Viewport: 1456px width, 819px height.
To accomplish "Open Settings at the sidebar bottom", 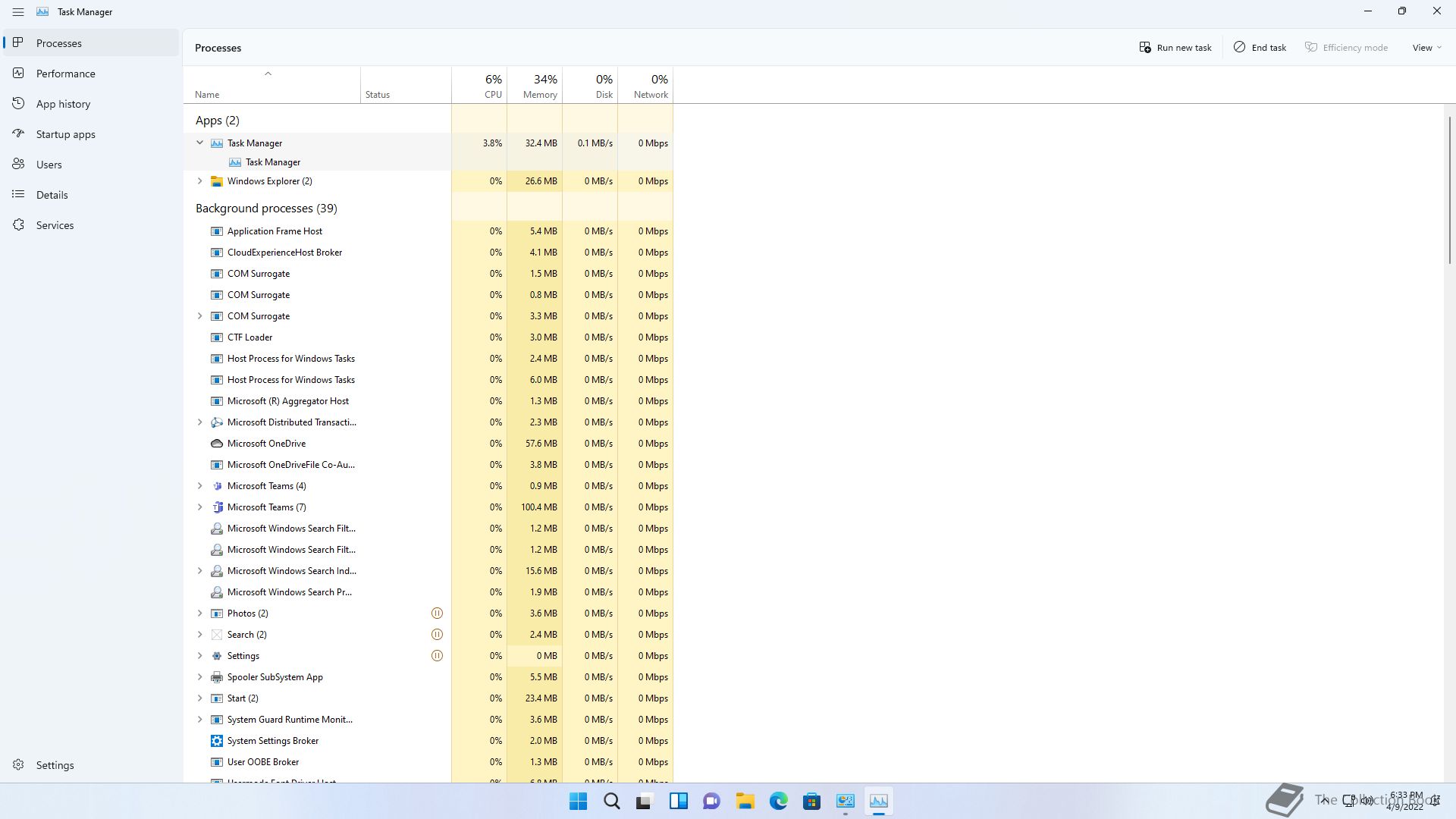I will click(x=91, y=764).
